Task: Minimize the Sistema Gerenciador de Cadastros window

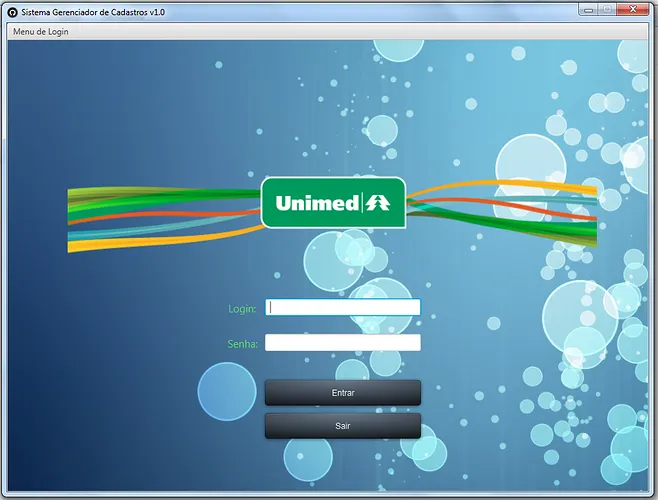Action: pos(587,10)
